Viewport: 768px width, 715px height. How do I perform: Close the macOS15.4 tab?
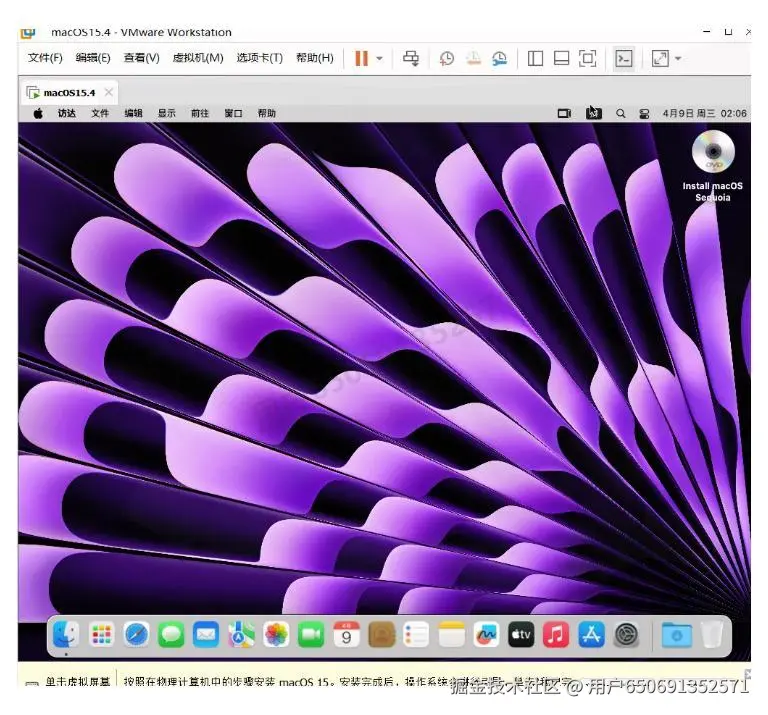(109, 92)
